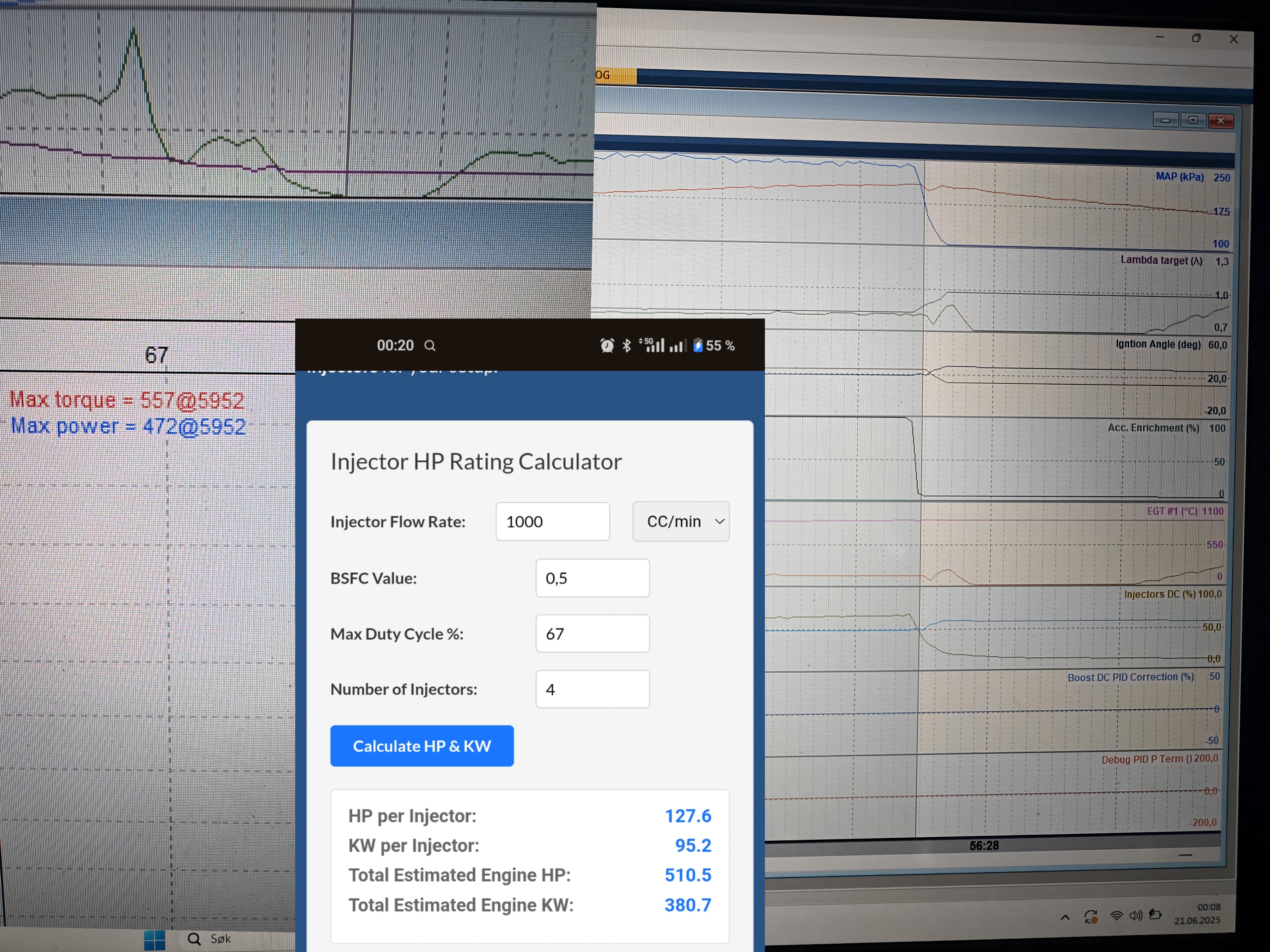This screenshot has width=1270, height=952.
Task: Click Max power = 472@5952 text in dyno
Action: pos(128,426)
